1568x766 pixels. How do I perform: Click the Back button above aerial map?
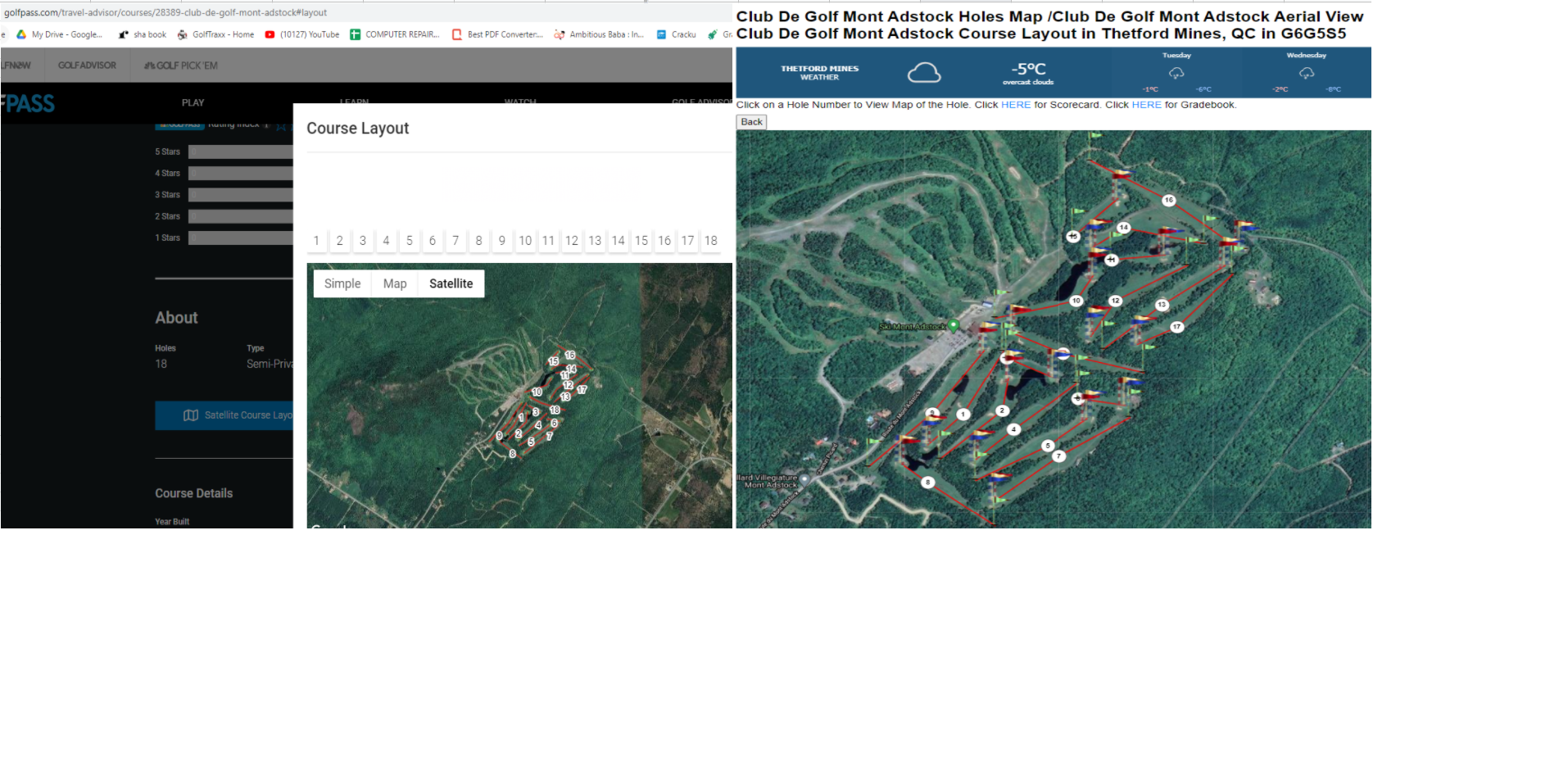[751, 122]
